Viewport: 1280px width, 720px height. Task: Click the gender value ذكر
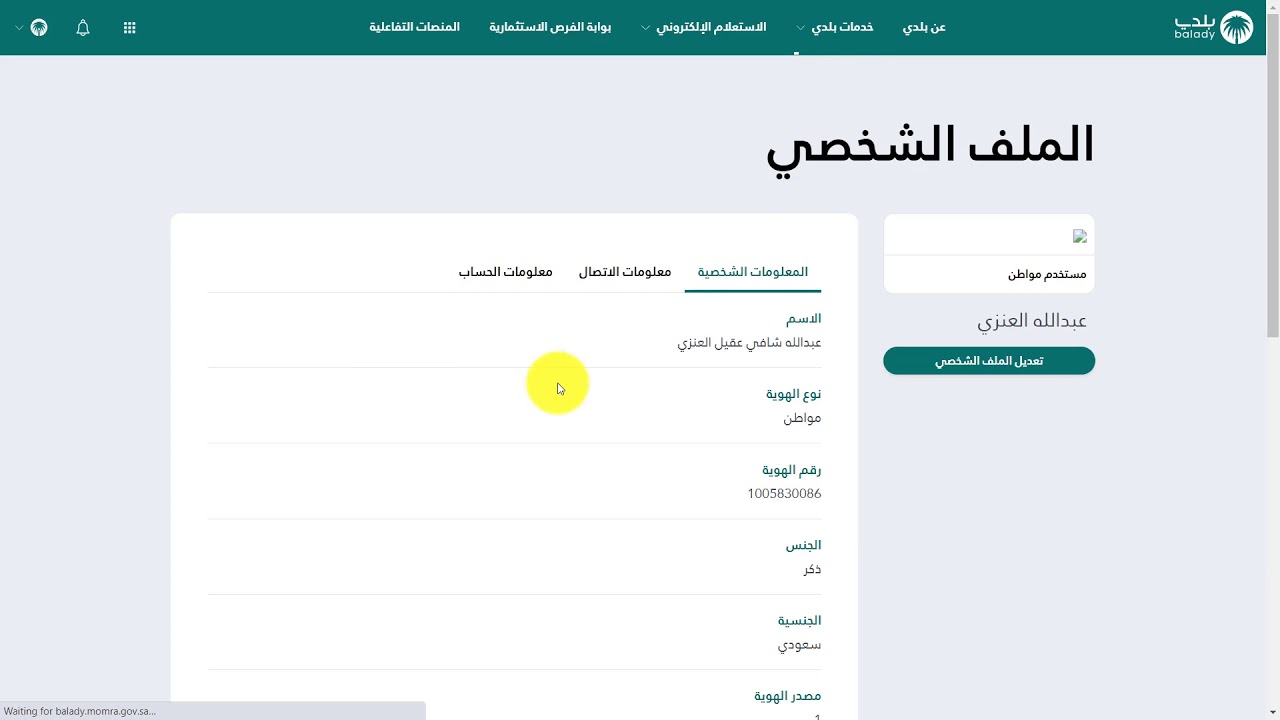tap(812, 569)
